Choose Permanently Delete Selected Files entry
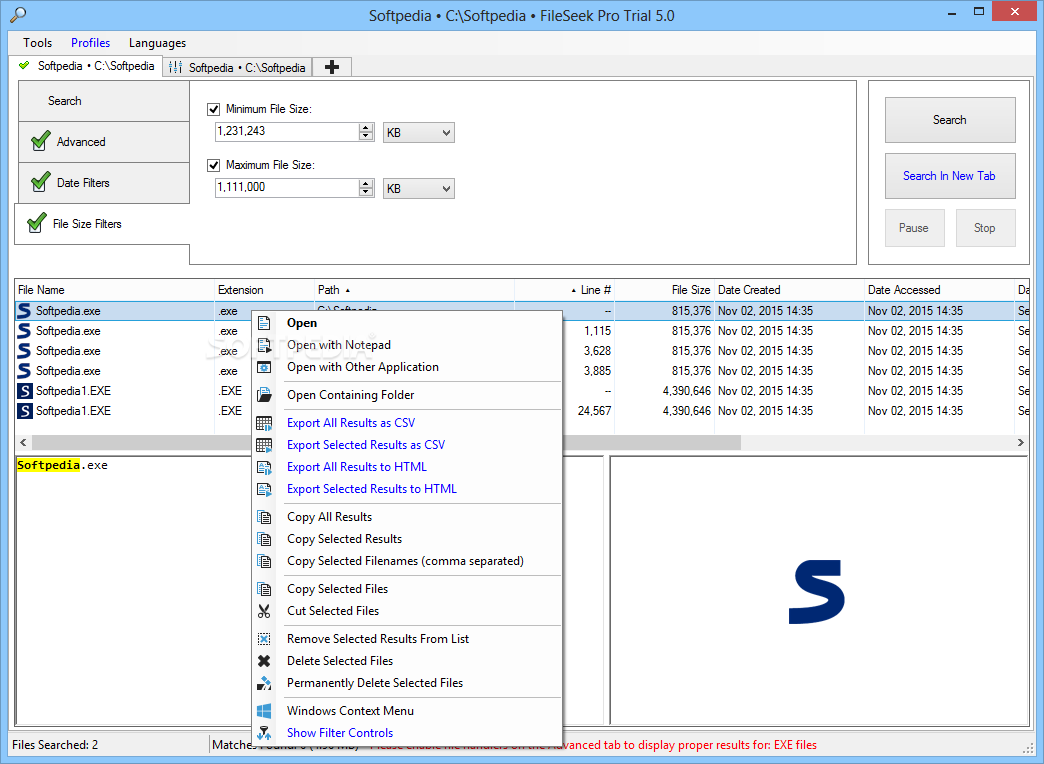 (x=407, y=683)
